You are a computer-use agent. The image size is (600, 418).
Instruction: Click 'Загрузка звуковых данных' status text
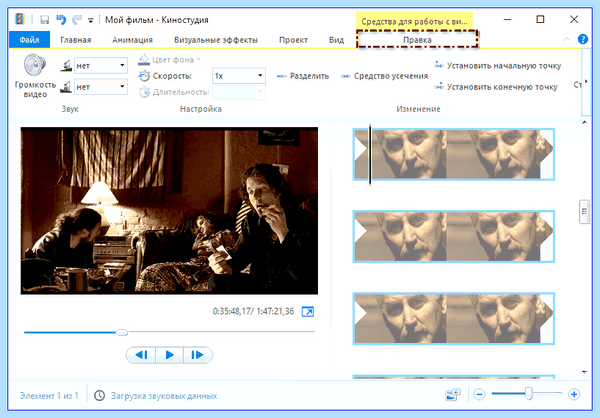164,396
